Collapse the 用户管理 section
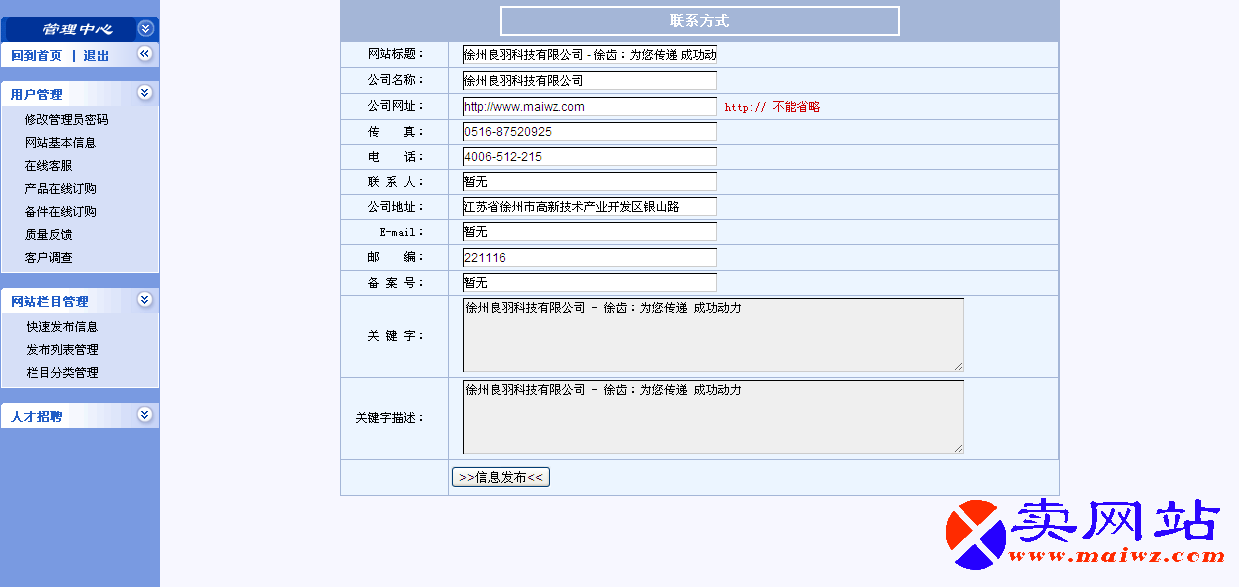The image size is (1239, 587). pyautogui.click(x=145, y=93)
